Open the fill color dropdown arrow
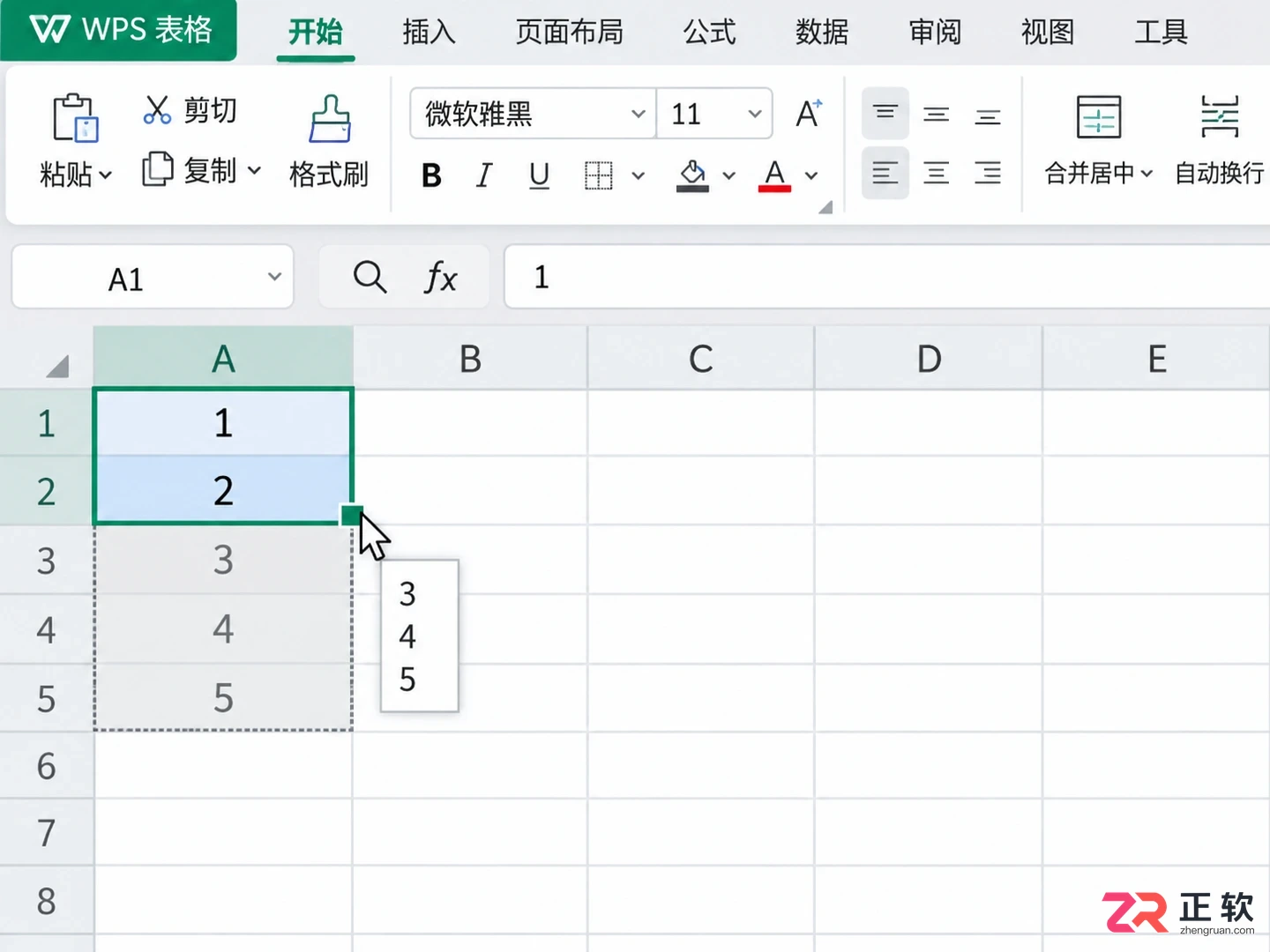This screenshot has width=1270, height=952. (729, 175)
